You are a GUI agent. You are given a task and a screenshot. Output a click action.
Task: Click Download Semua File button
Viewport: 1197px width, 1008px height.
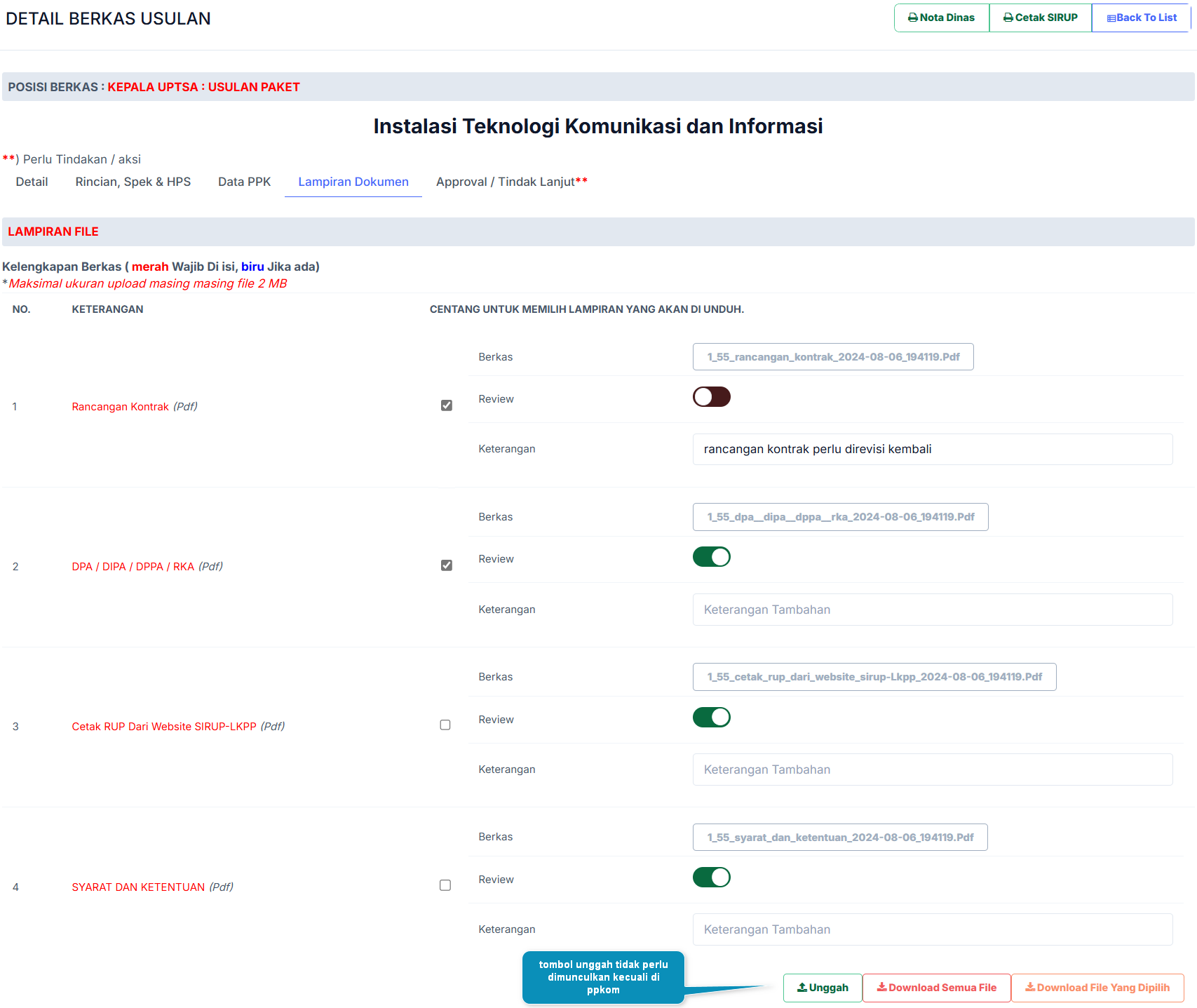[x=936, y=988]
